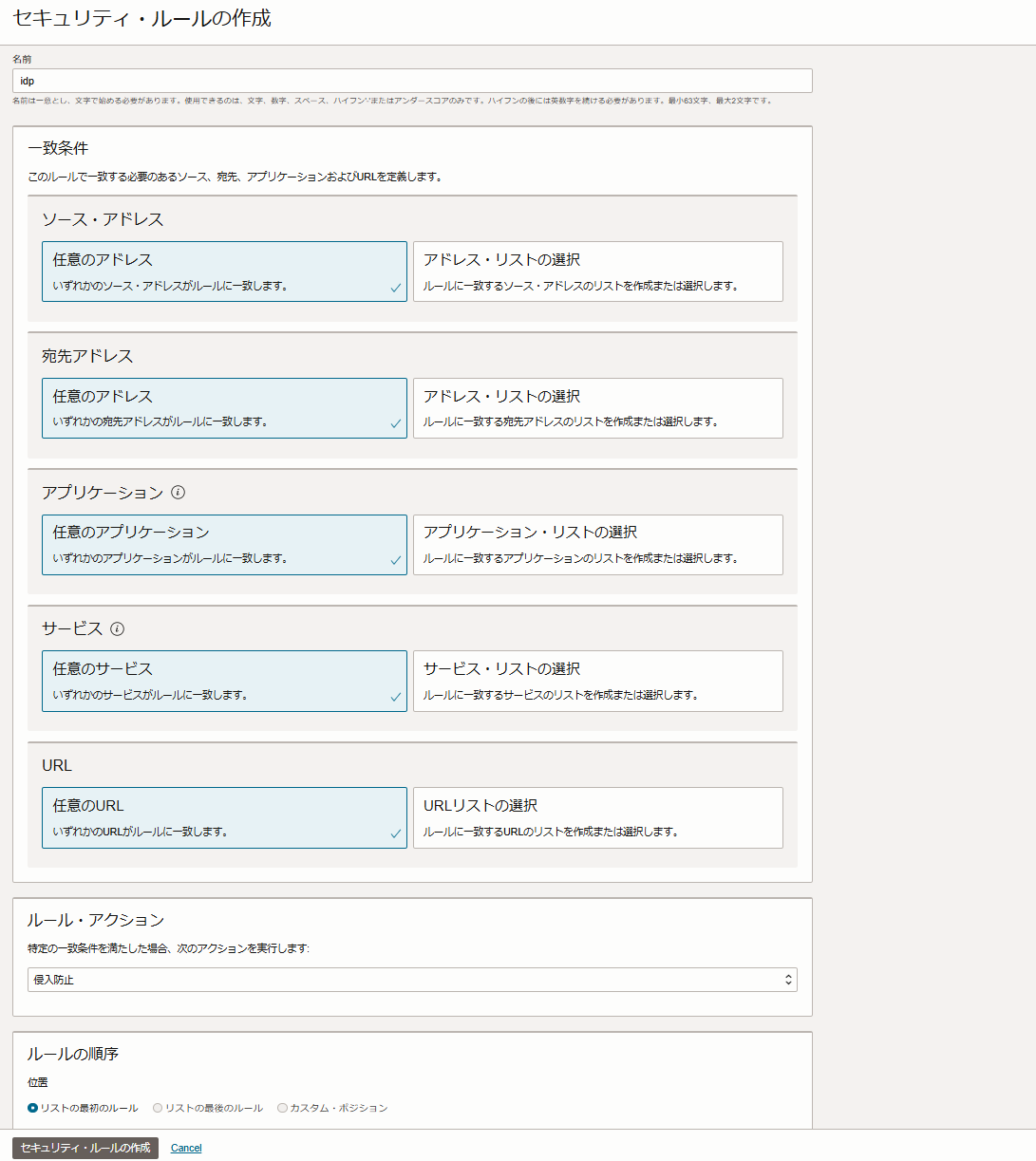Choose アドレス・リストの選択 for source addresses

click(597, 271)
